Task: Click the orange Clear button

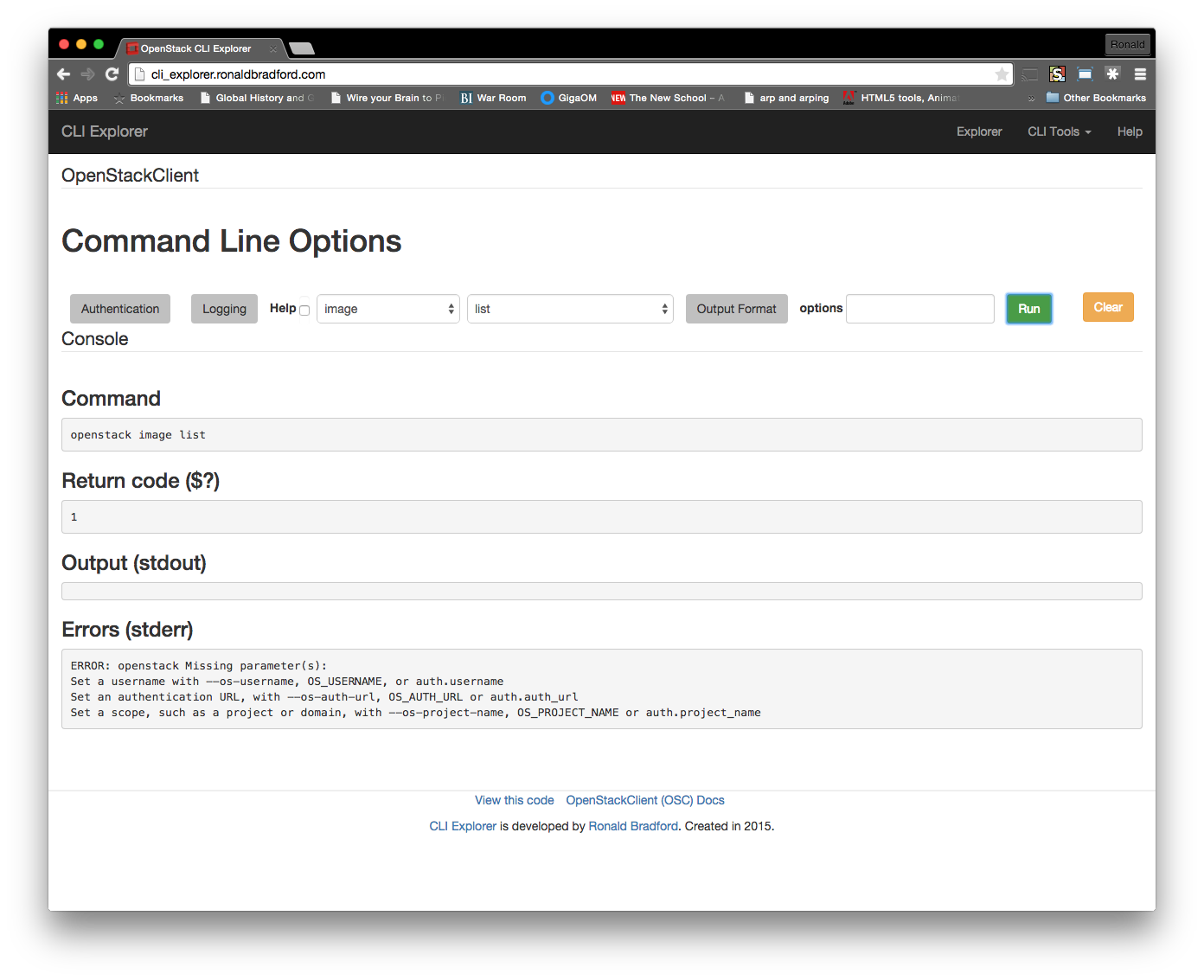Action: click(1108, 307)
